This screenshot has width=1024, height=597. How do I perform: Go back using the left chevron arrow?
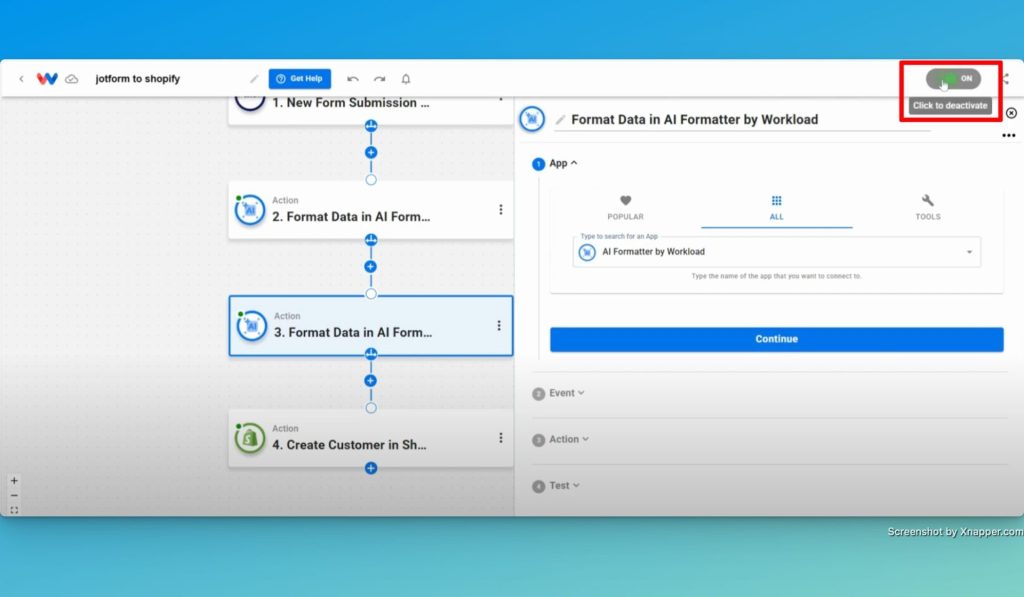[x=22, y=79]
